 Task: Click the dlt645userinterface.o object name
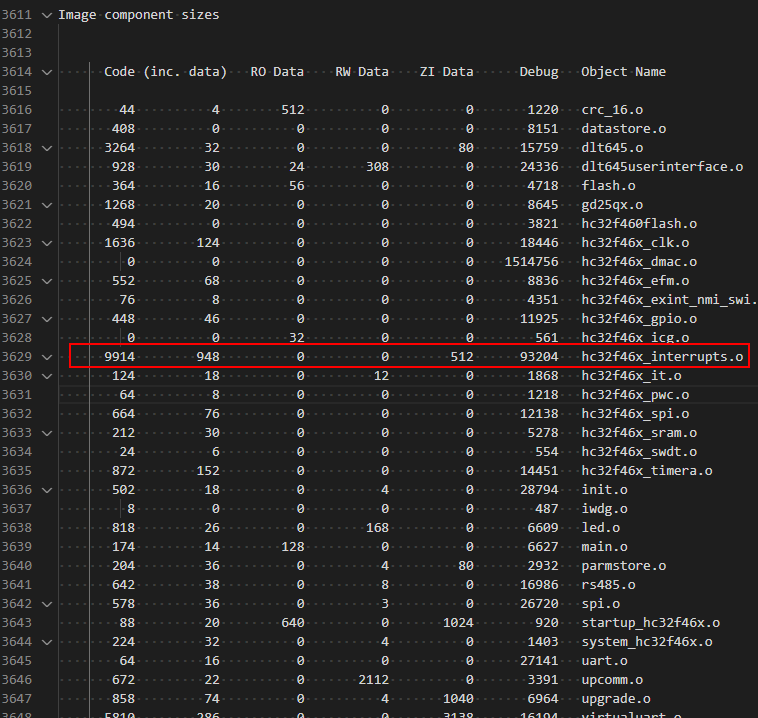(x=662, y=166)
